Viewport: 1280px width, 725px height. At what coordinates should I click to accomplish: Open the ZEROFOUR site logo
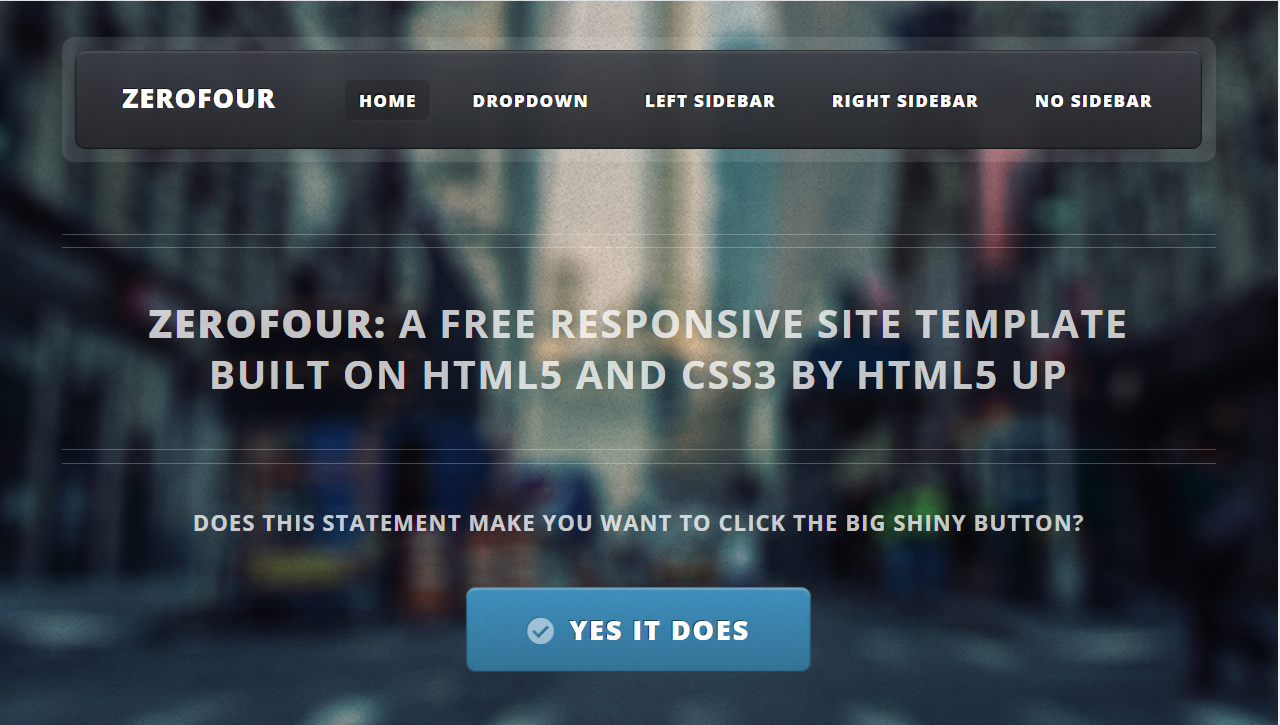click(199, 99)
